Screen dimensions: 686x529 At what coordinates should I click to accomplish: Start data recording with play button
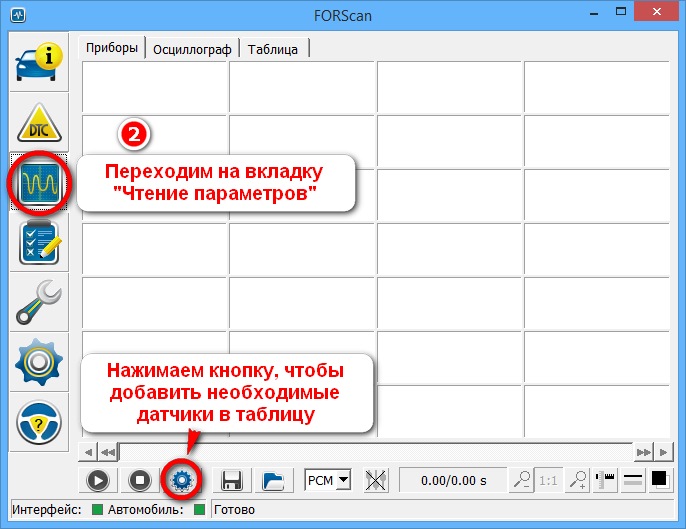click(98, 480)
